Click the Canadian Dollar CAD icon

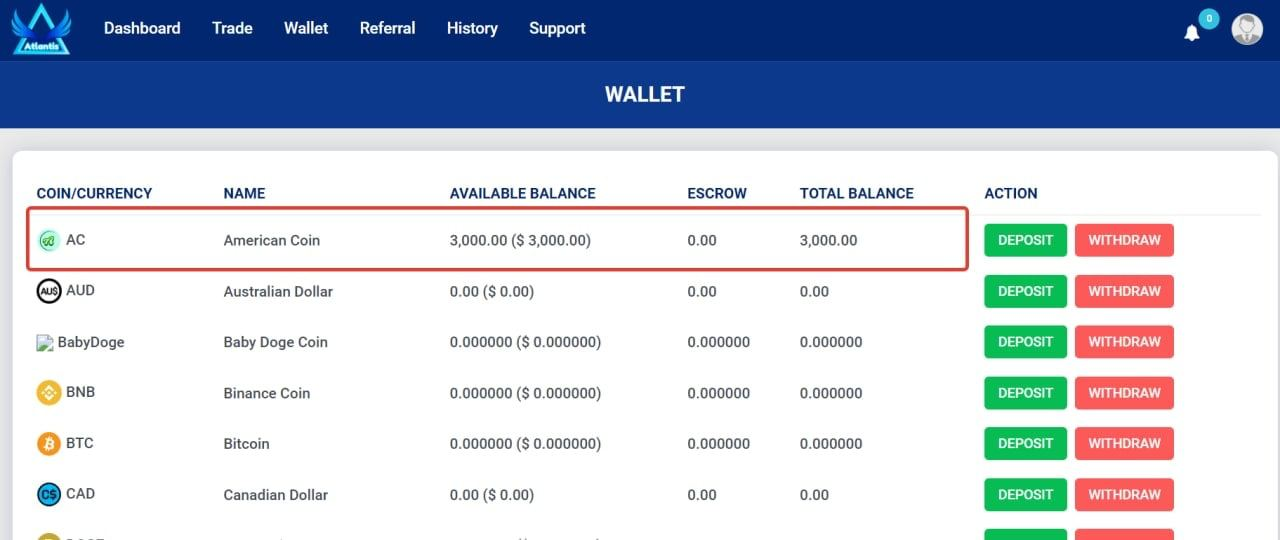click(x=49, y=494)
